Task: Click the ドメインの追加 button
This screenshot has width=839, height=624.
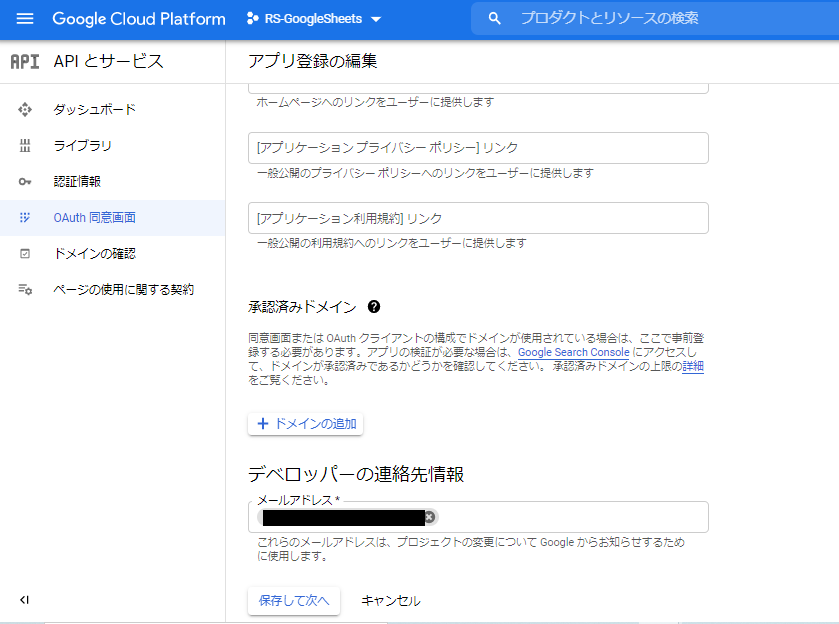Action: [x=306, y=424]
